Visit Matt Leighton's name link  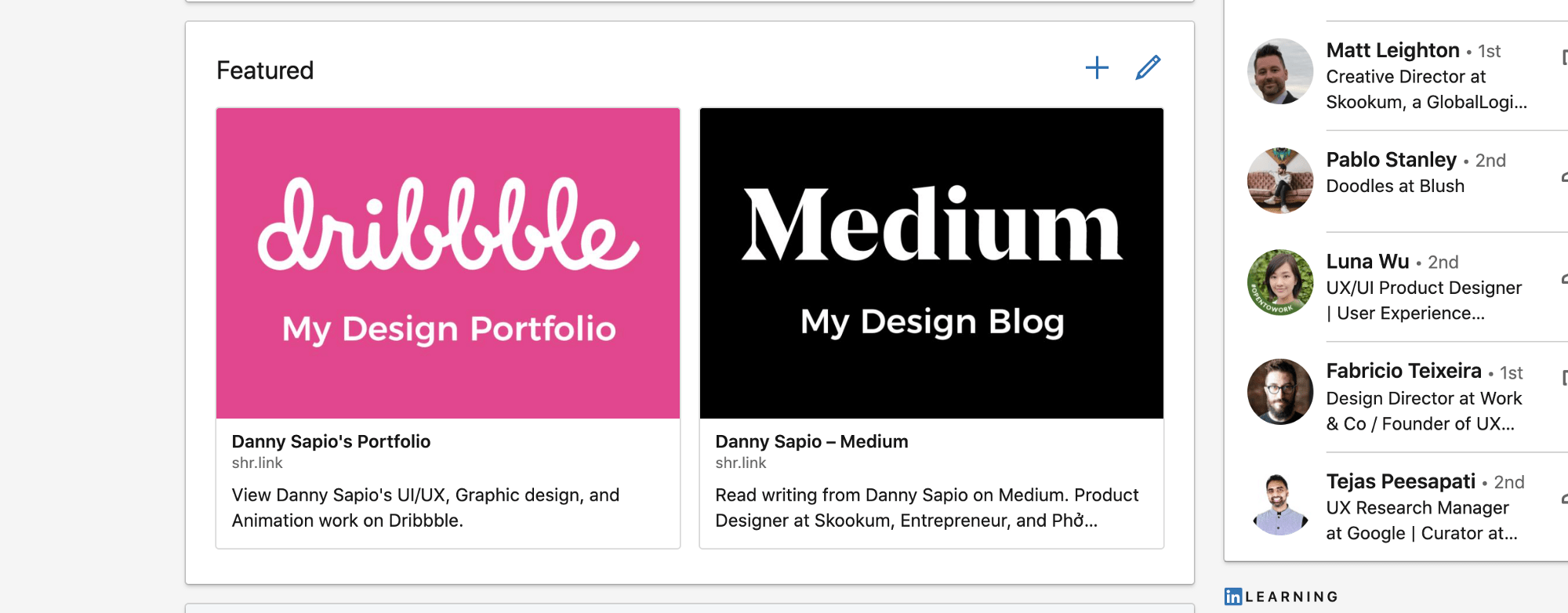1392,50
